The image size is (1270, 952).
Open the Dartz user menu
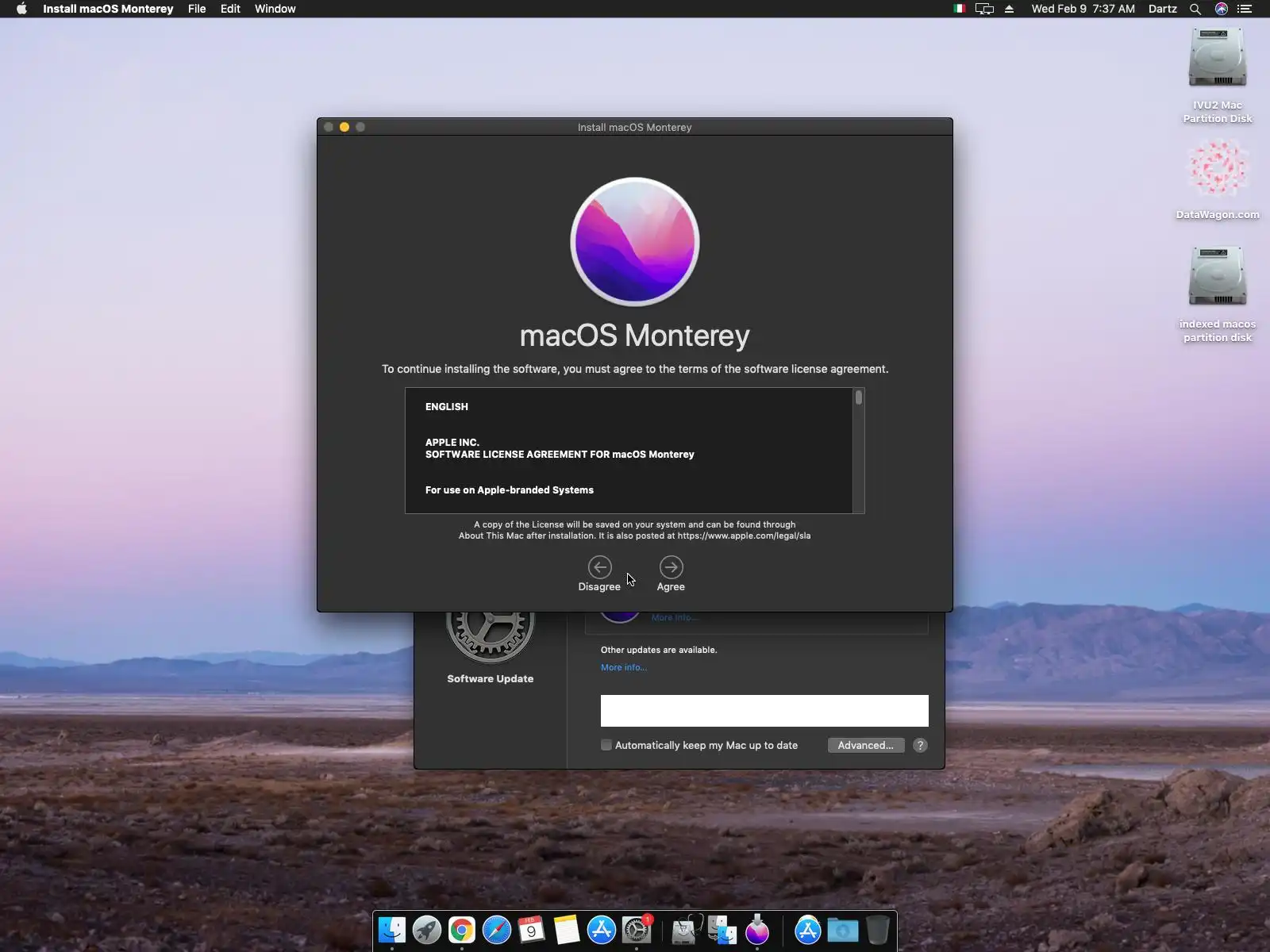pyautogui.click(x=1162, y=9)
